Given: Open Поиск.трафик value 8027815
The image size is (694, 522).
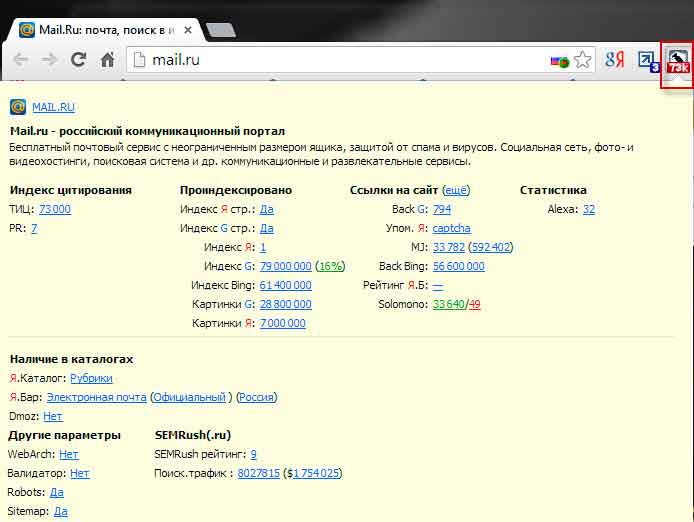Looking at the screenshot, I should tap(258, 473).
